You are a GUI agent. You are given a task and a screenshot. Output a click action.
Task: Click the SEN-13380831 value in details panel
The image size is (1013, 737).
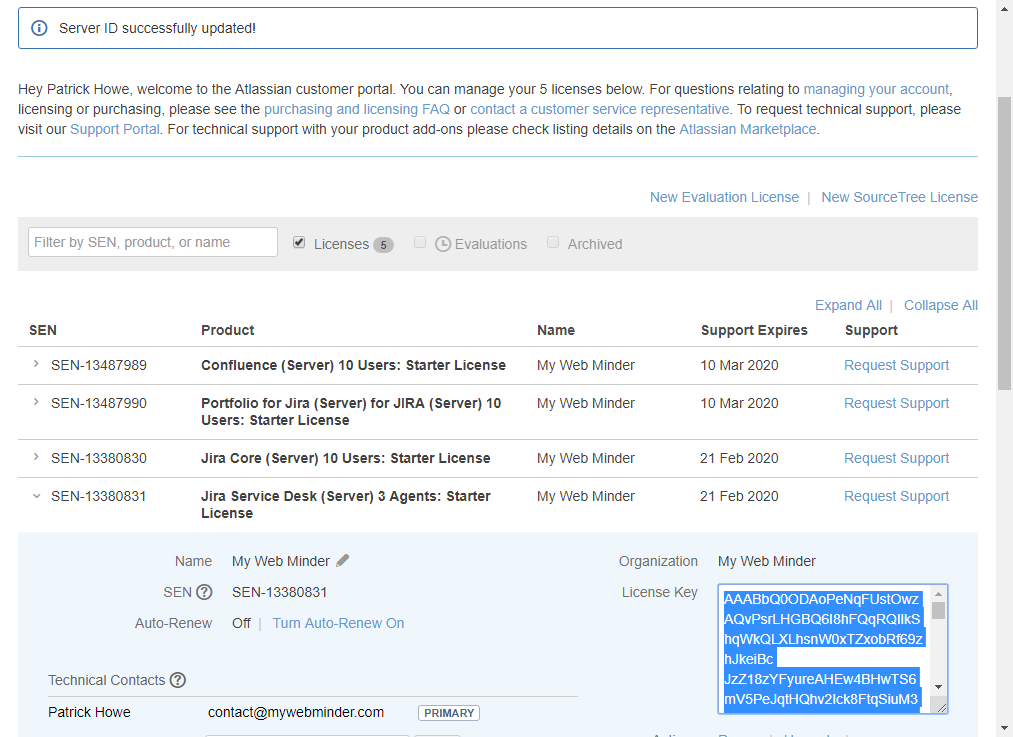pyautogui.click(x=280, y=592)
